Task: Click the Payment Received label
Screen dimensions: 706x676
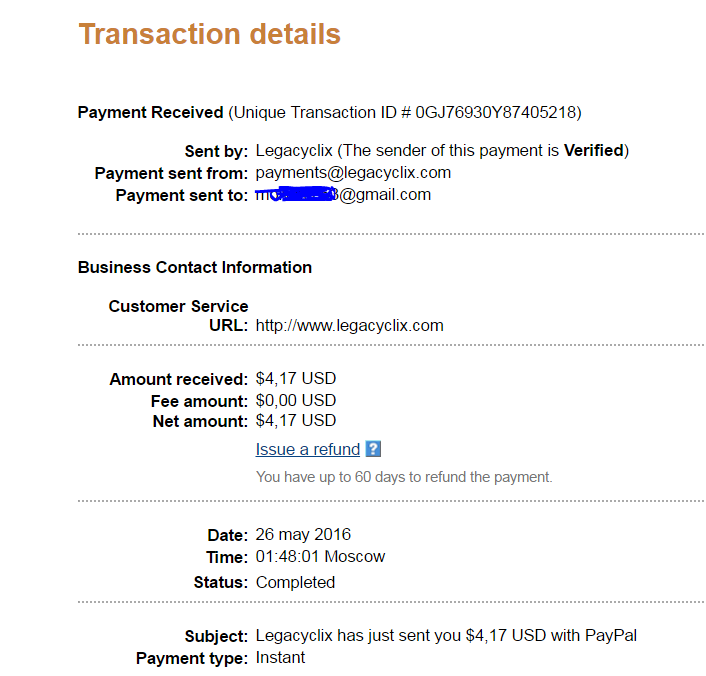Action: [150, 112]
